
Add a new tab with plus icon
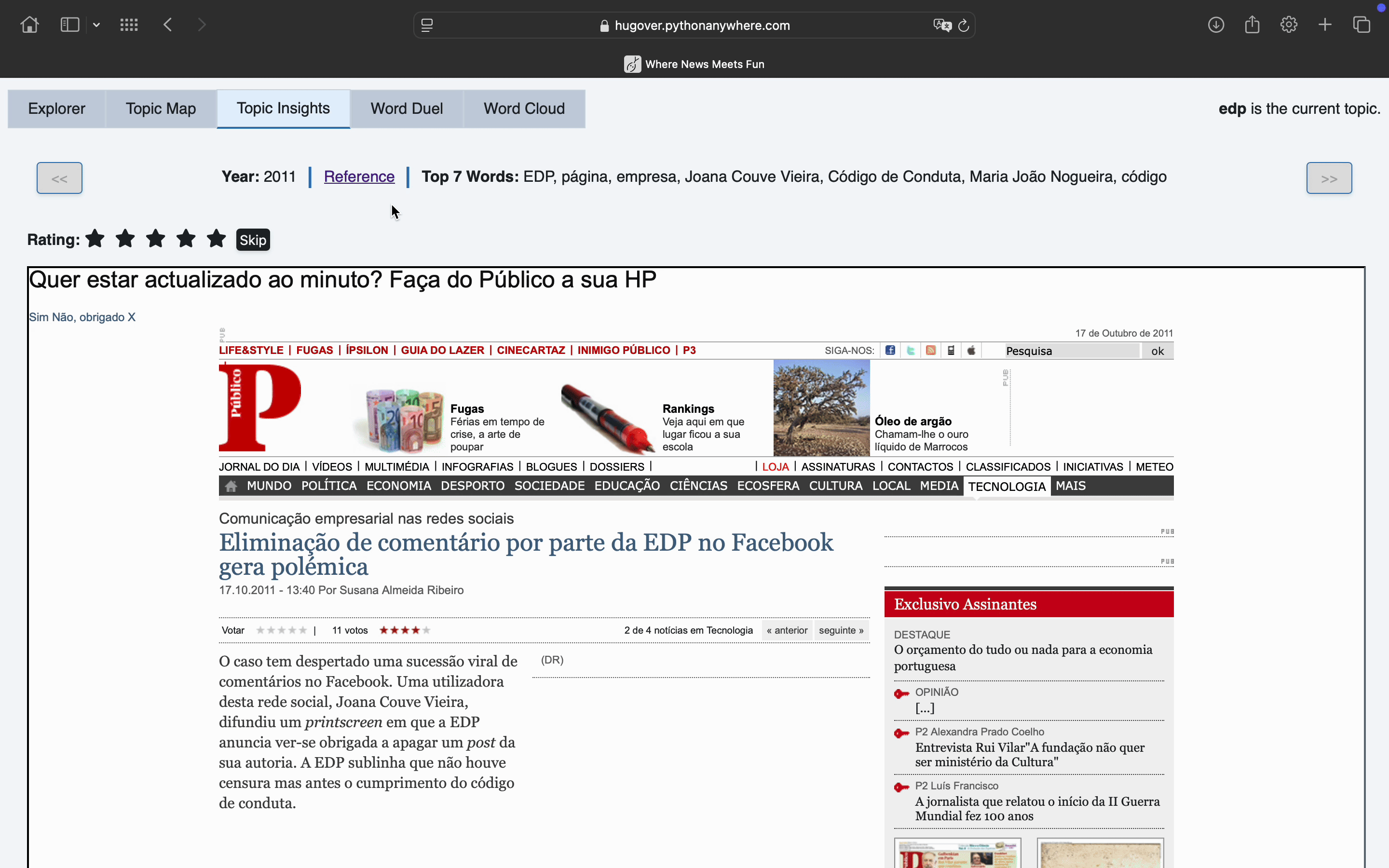(1325, 25)
